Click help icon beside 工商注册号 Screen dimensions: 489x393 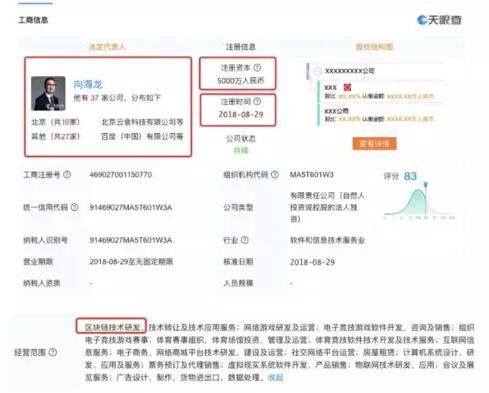[67, 174]
